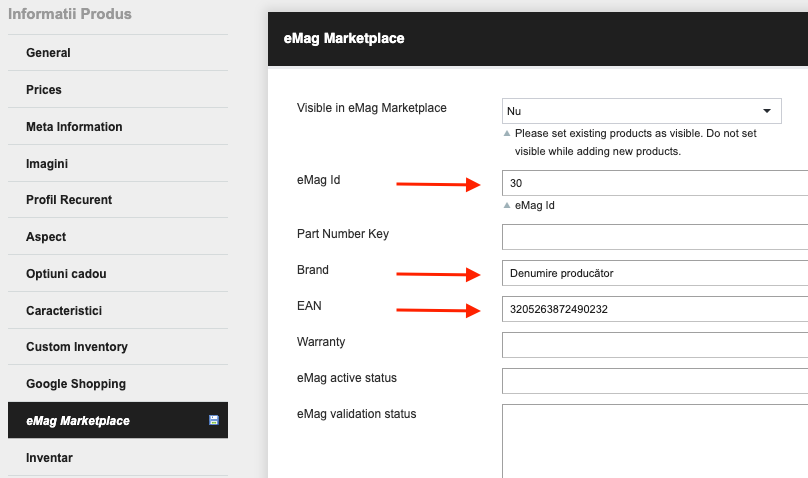Screen dimensions: 808x478
Task: Click the 'Part Number Key' label
Action: pos(343,234)
